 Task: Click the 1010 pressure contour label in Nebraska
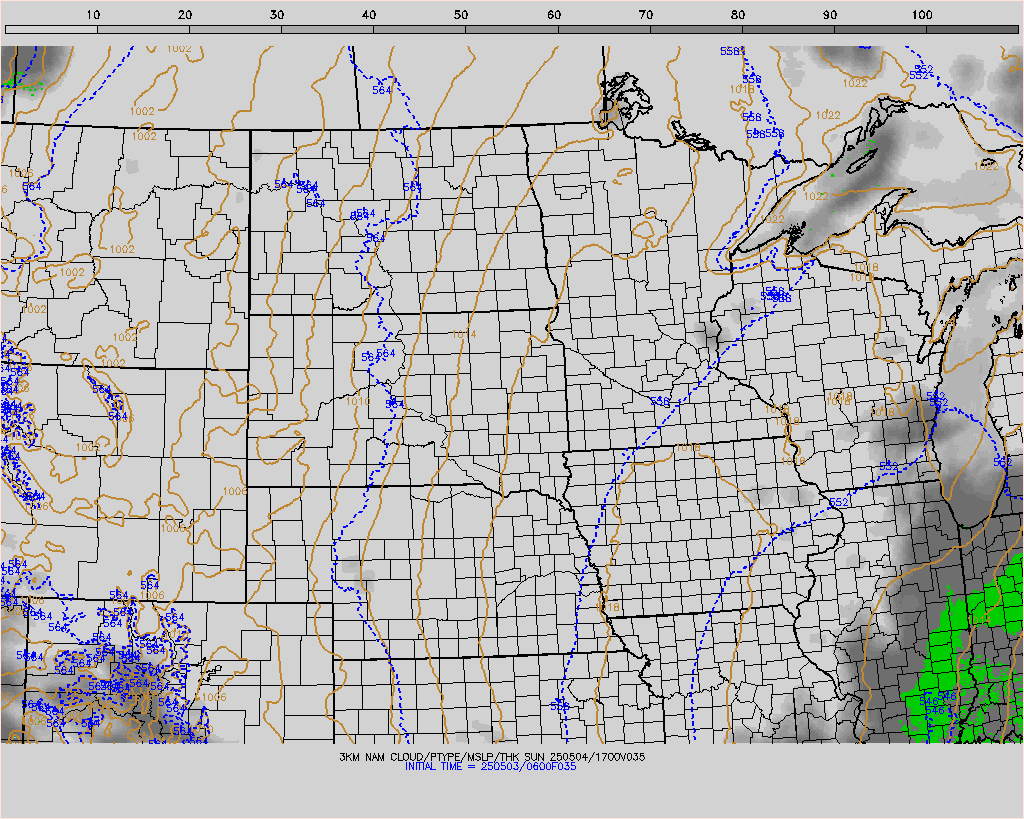[358, 401]
